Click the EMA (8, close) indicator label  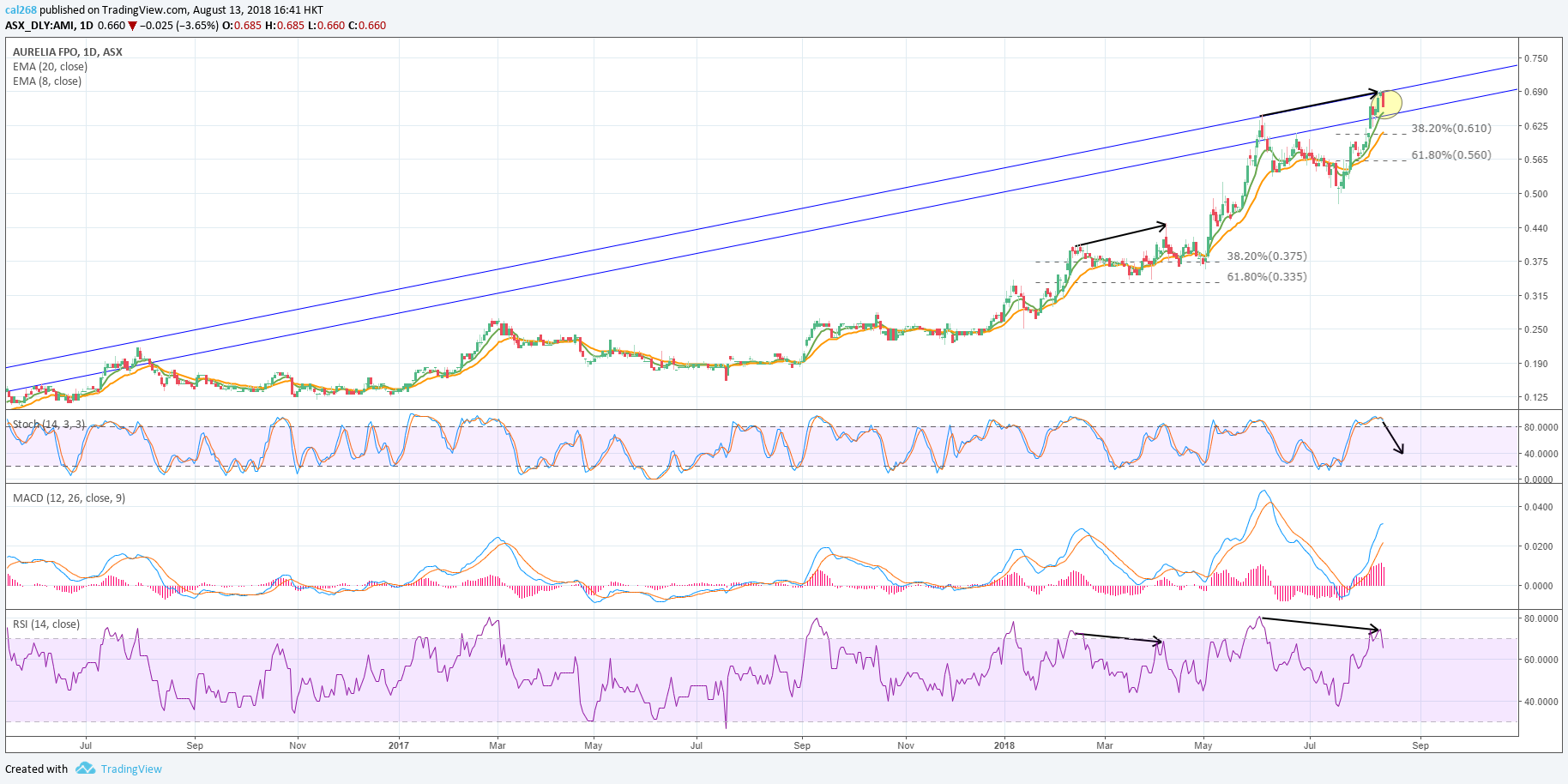(47, 81)
